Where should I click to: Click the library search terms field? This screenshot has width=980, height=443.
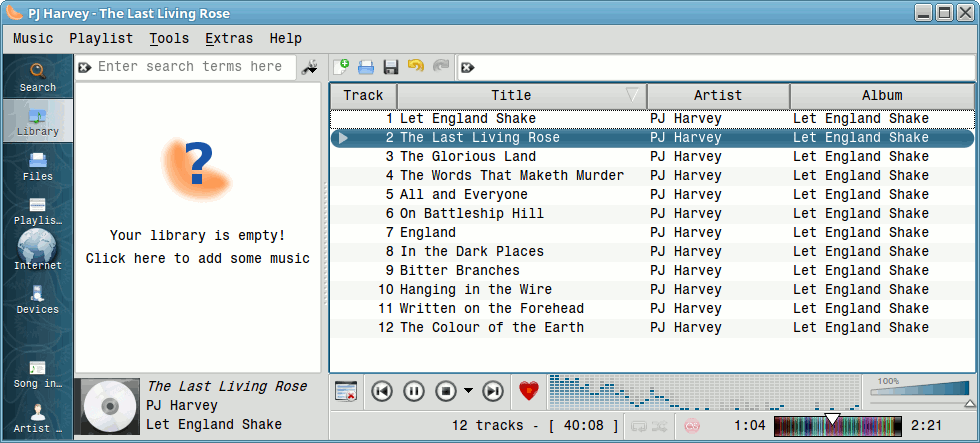pos(194,67)
